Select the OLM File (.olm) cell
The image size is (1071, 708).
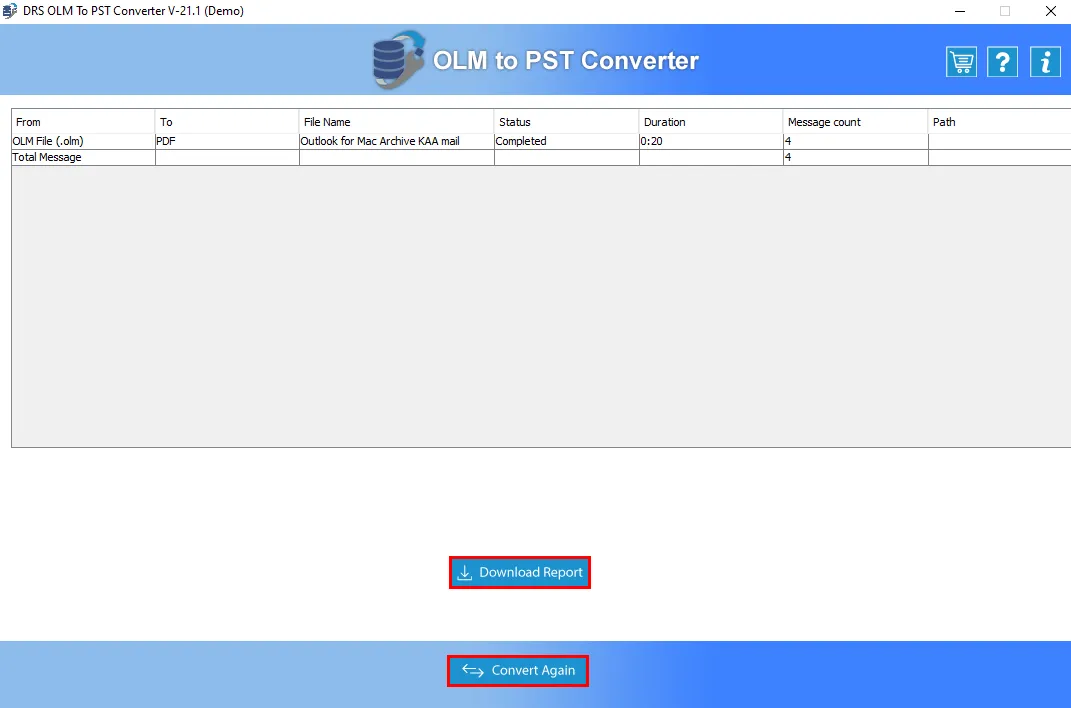(x=83, y=141)
